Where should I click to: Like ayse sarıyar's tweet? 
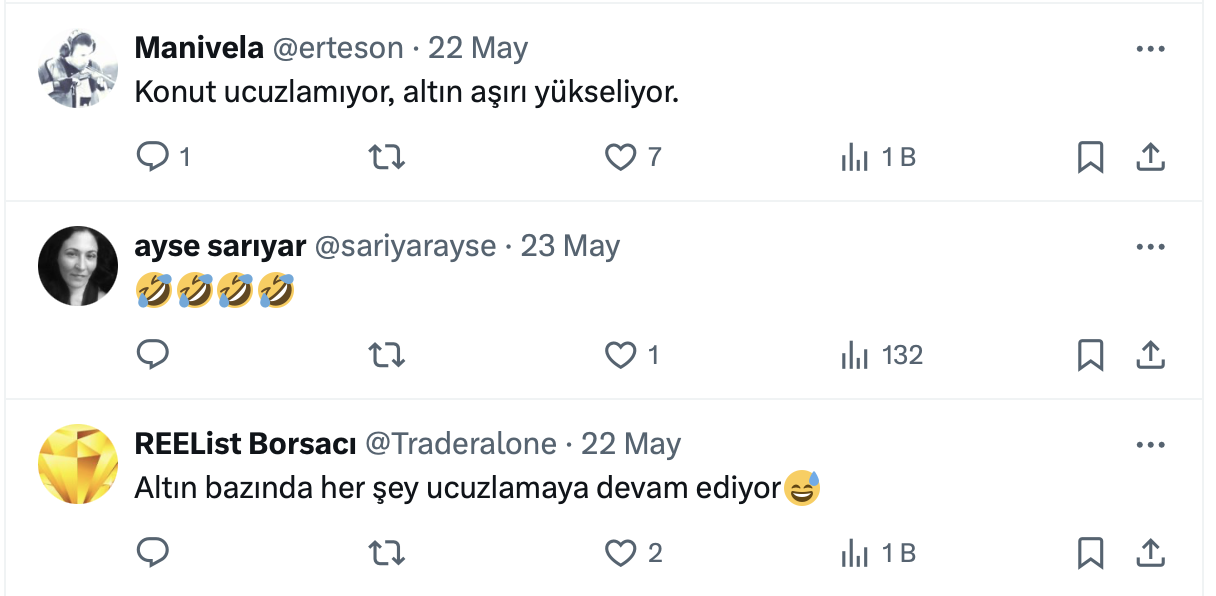621,355
